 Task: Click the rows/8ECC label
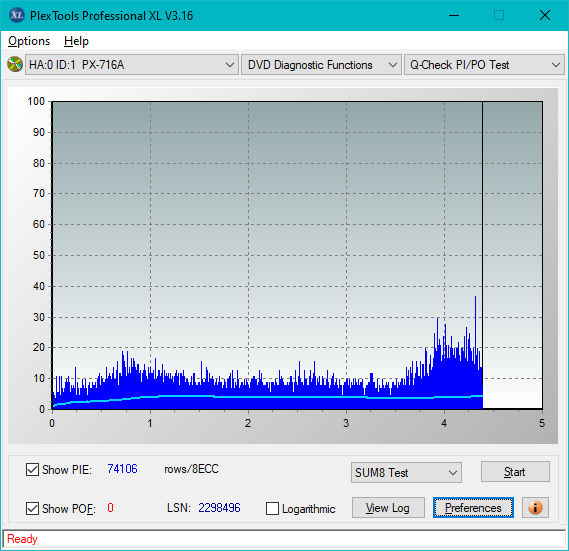pos(191,469)
